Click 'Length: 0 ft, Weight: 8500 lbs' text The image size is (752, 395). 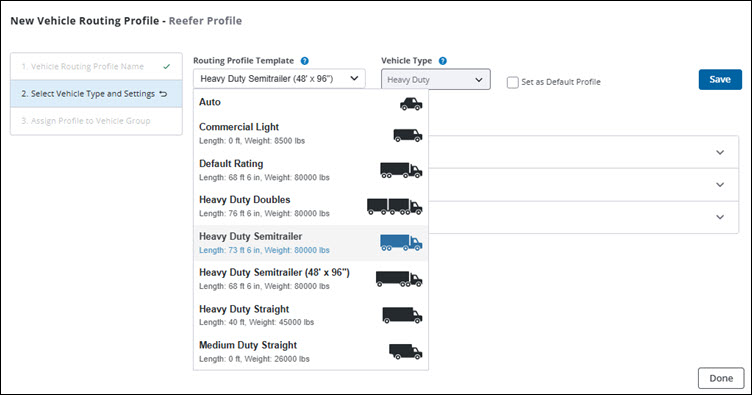pyautogui.click(x=252, y=141)
